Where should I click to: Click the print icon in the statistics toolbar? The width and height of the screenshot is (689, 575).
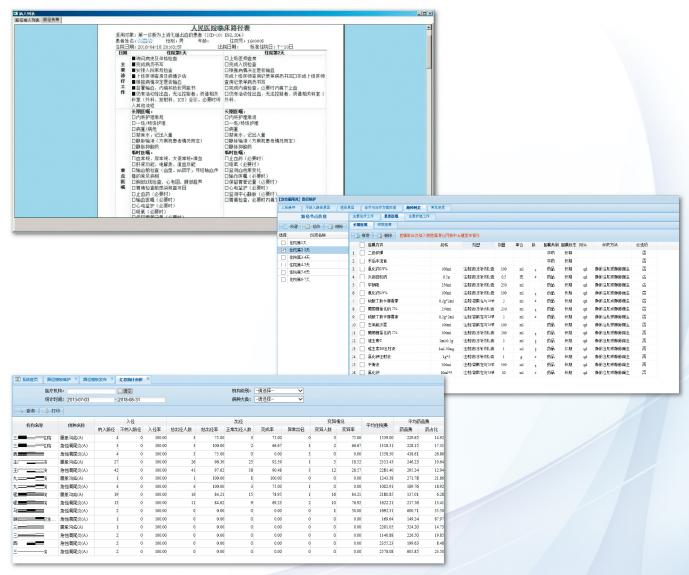pos(46,411)
